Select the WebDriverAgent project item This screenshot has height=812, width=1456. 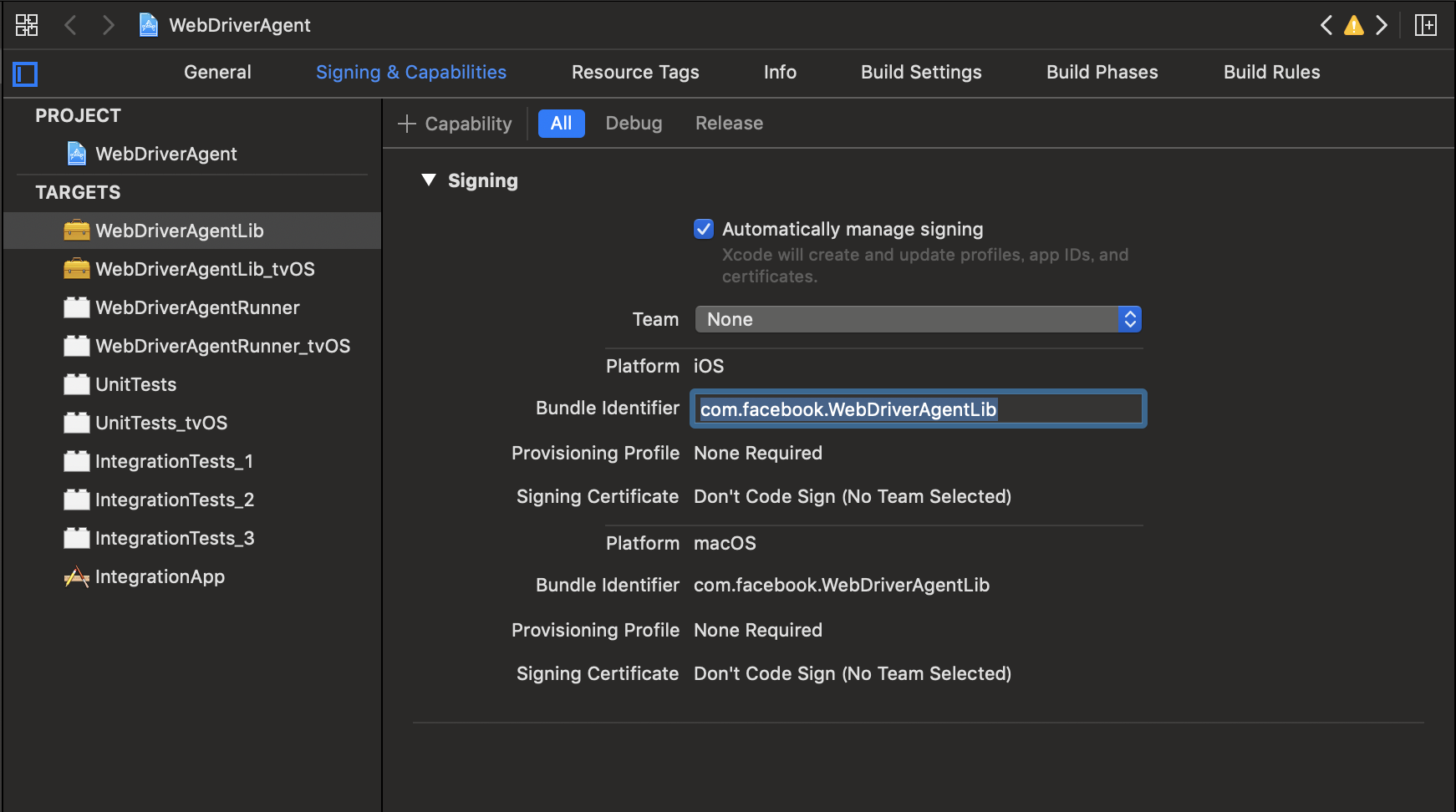click(165, 154)
